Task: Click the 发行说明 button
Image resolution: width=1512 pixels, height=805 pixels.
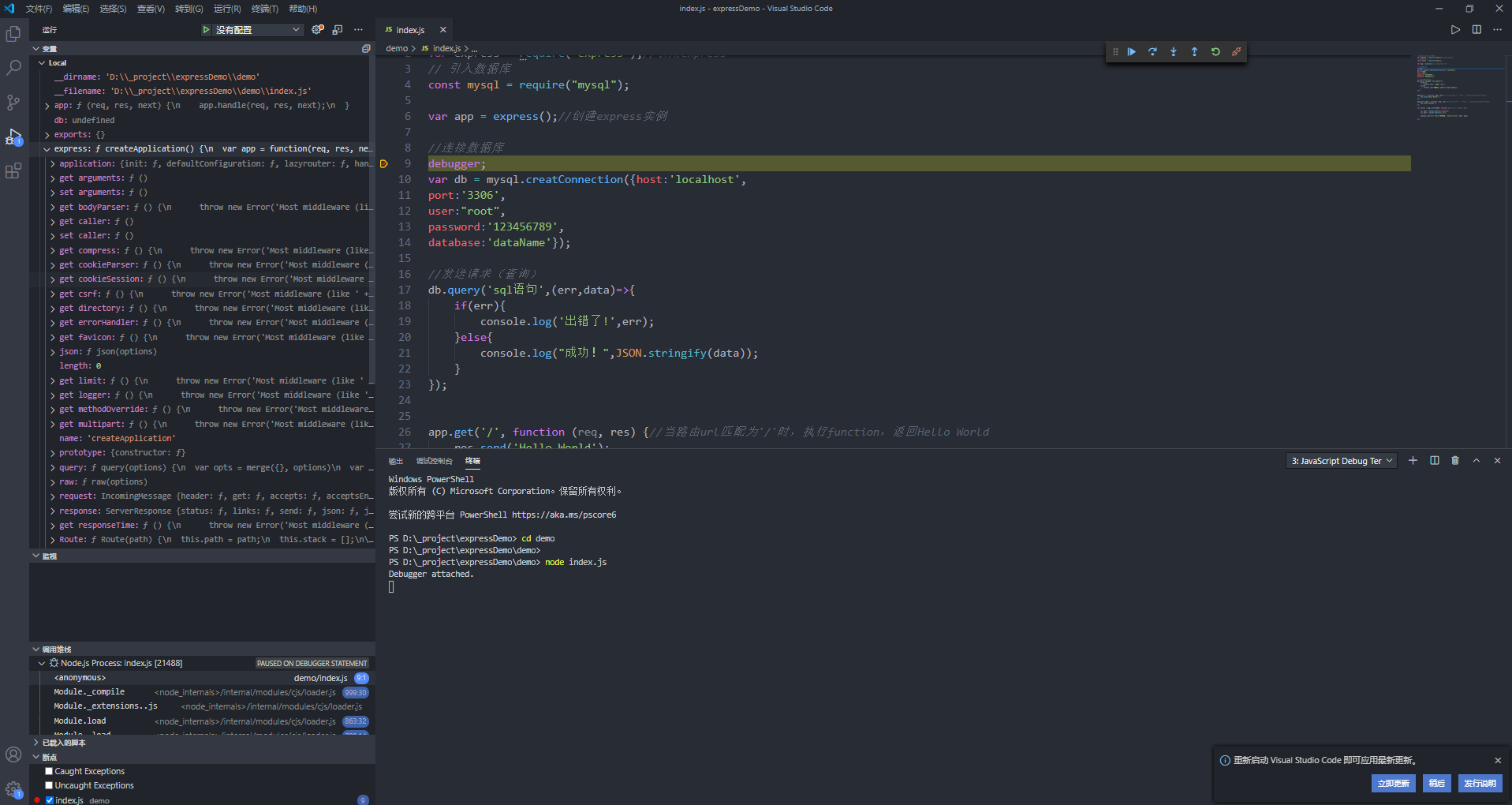Action: point(1480,783)
